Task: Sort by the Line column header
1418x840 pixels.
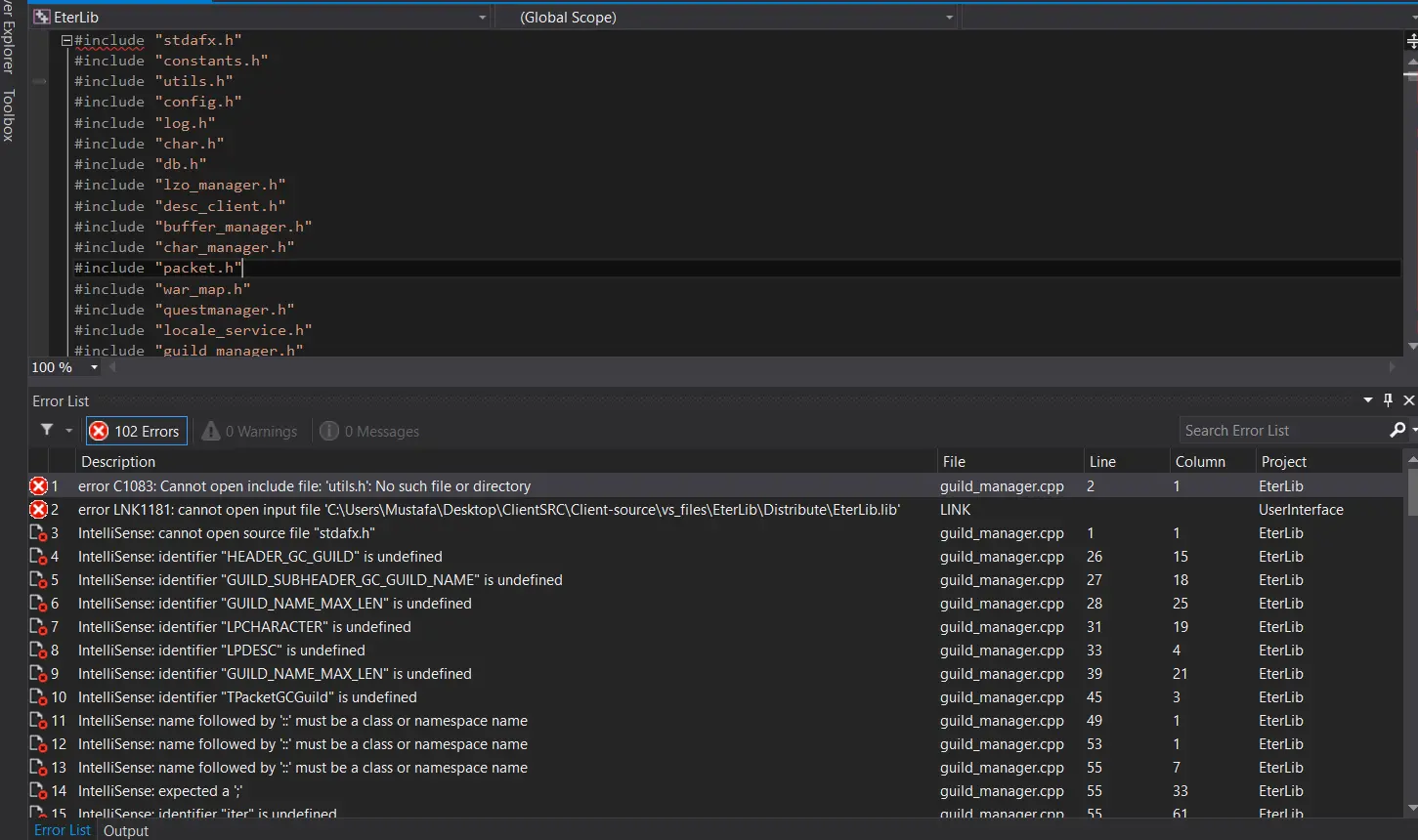Action: 1127,461
